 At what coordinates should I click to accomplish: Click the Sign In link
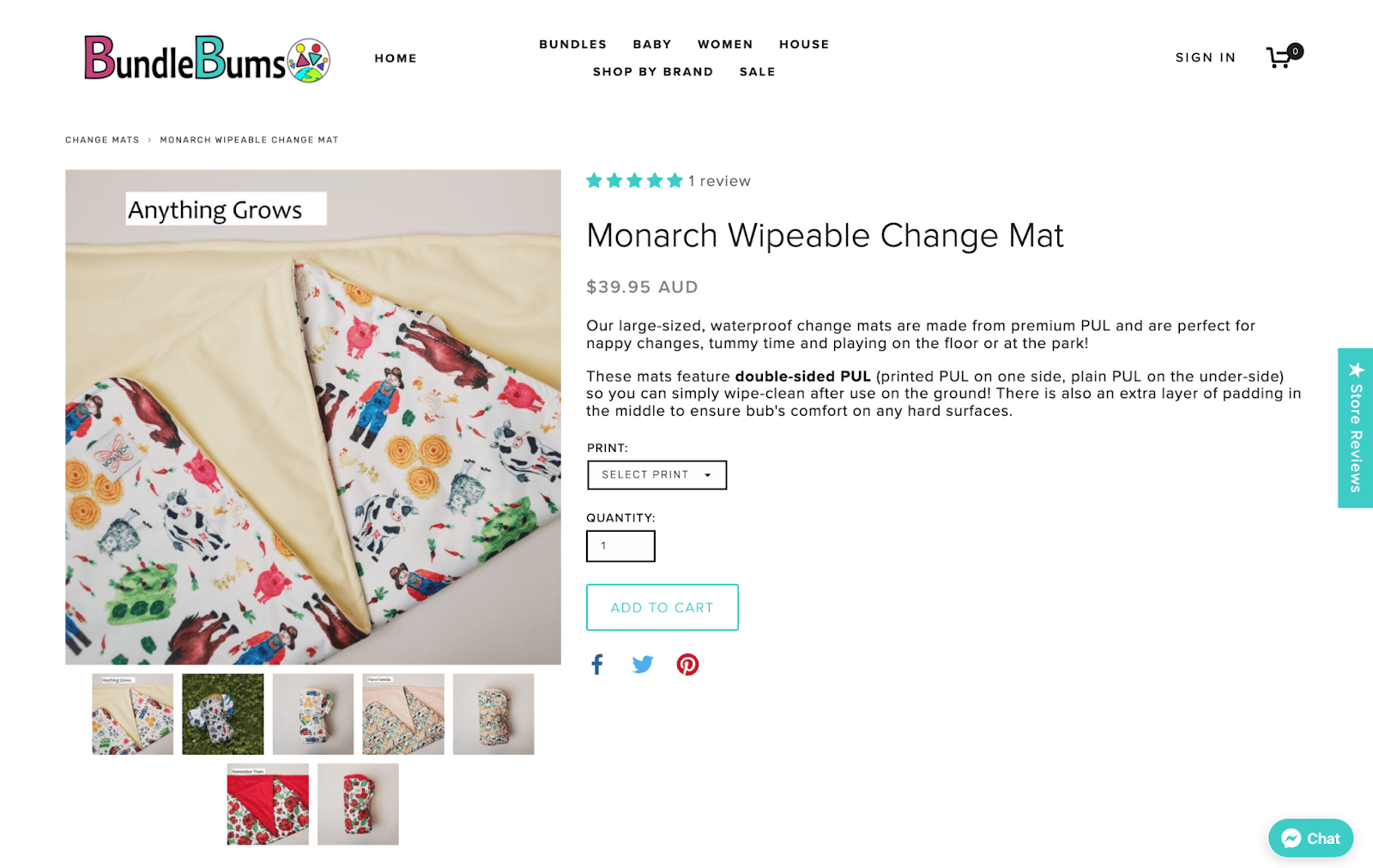1205,57
